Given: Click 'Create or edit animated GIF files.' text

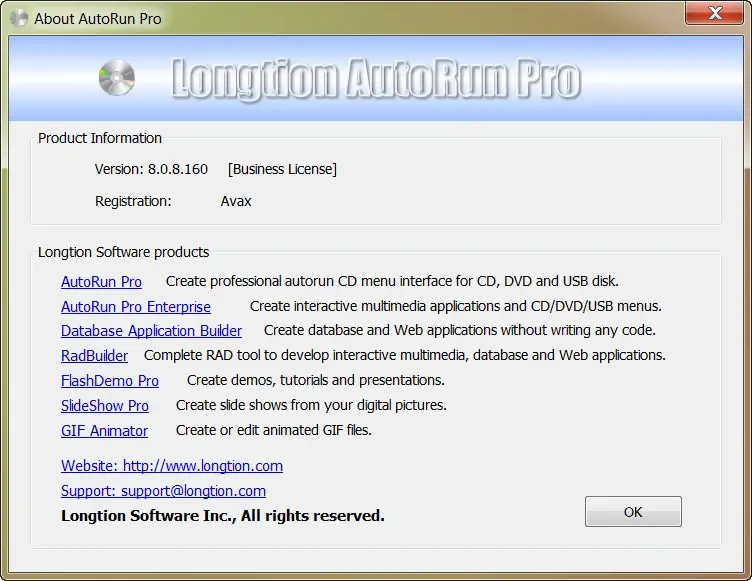Looking at the screenshot, I should click(273, 430).
